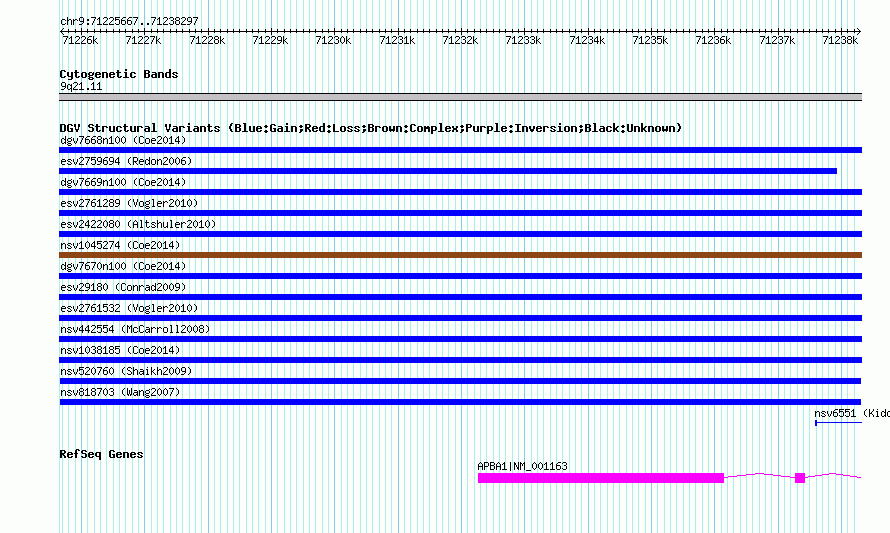Click the 71237k ruler position label
The width and height of the screenshot is (890, 533).
click(x=778, y=40)
